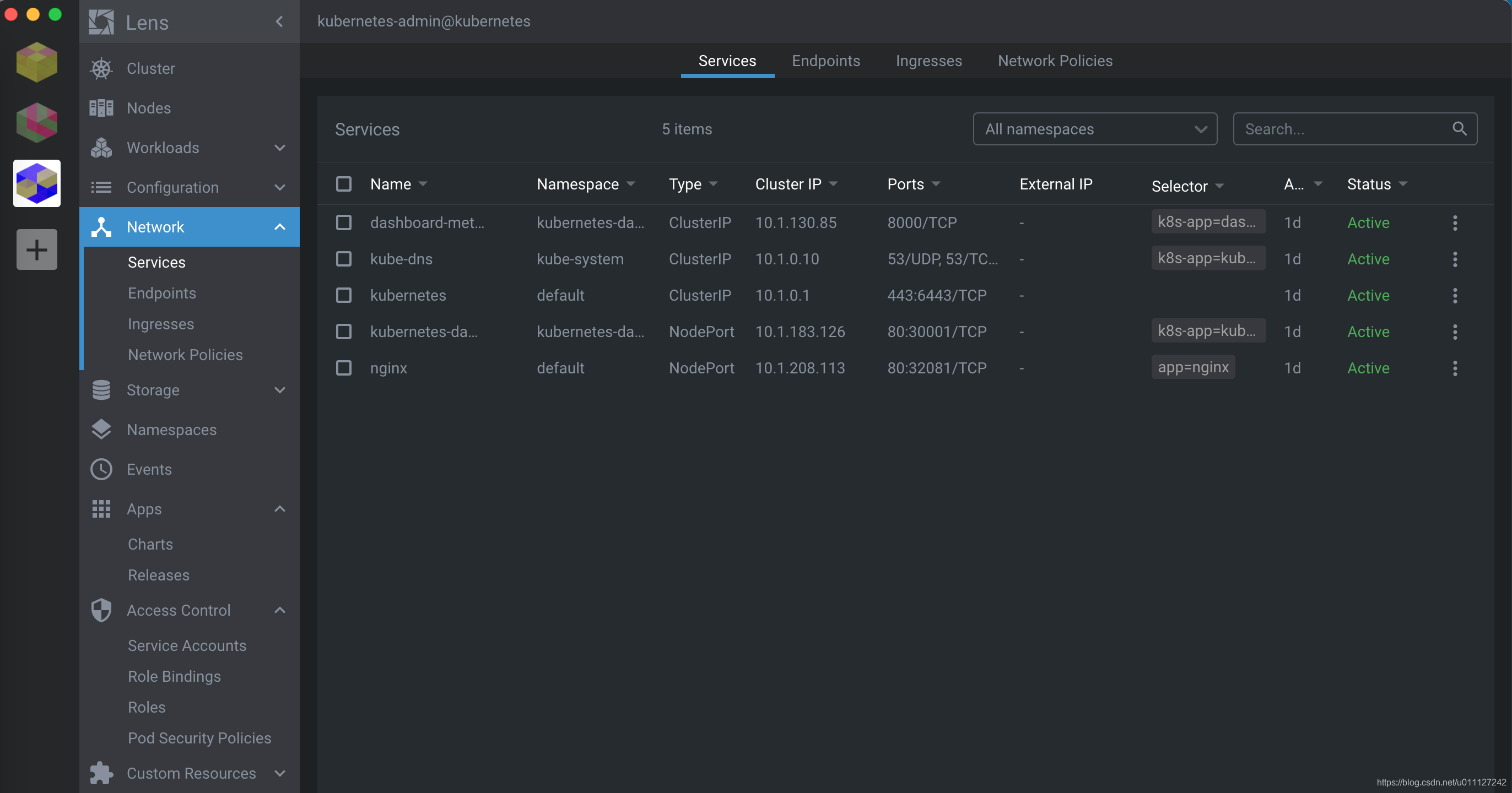Collapse the sidebar with the left arrow
This screenshot has height=793, width=1512.
(x=279, y=22)
